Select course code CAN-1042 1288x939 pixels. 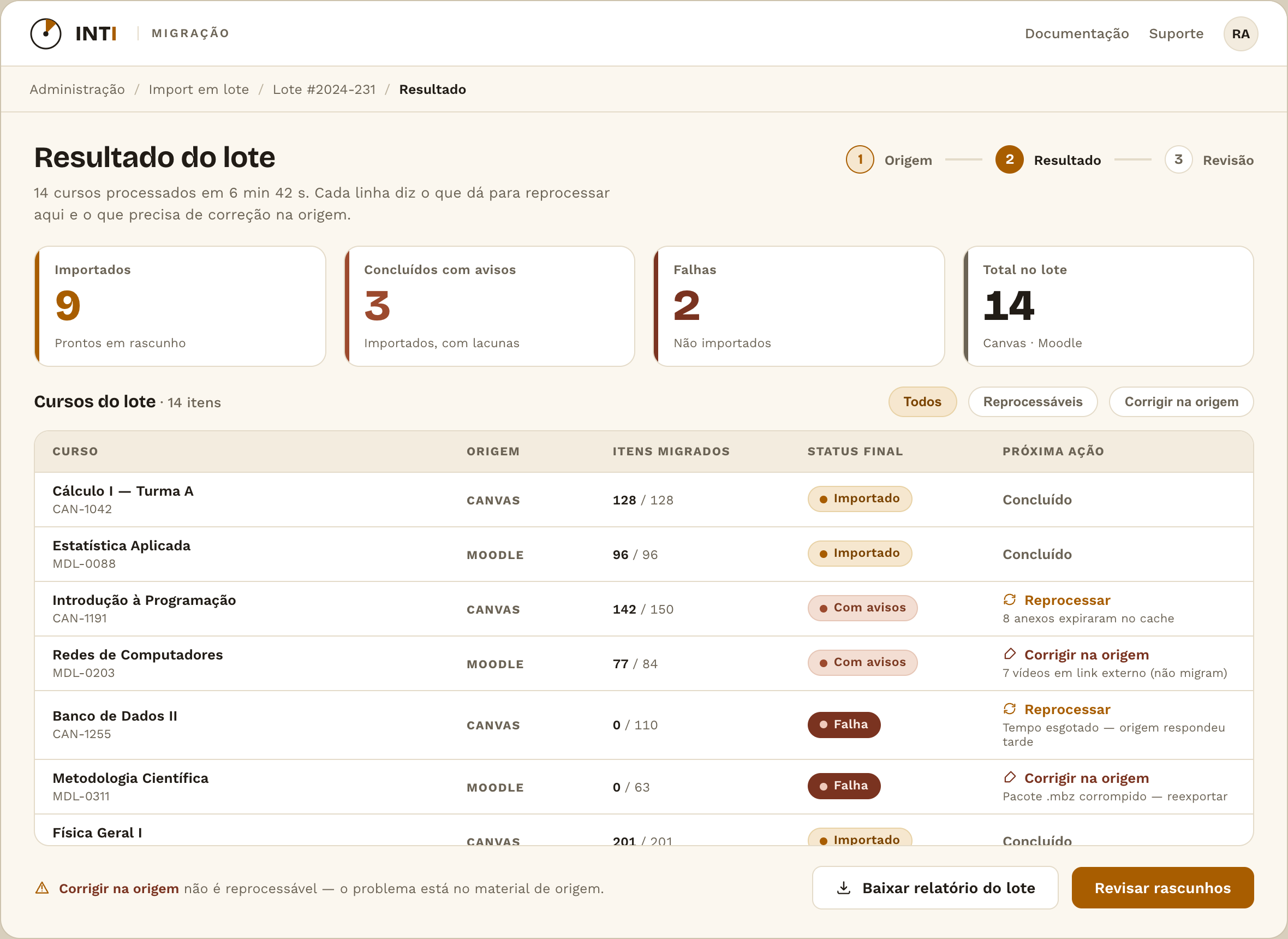(82, 509)
